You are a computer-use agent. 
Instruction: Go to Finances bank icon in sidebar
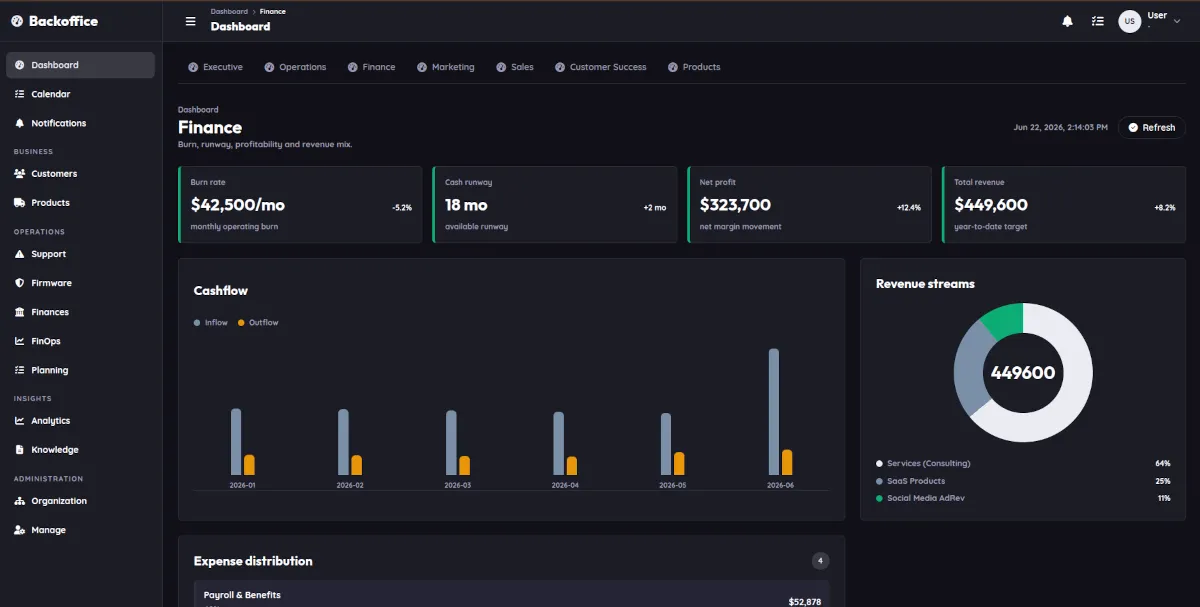pos(20,312)
